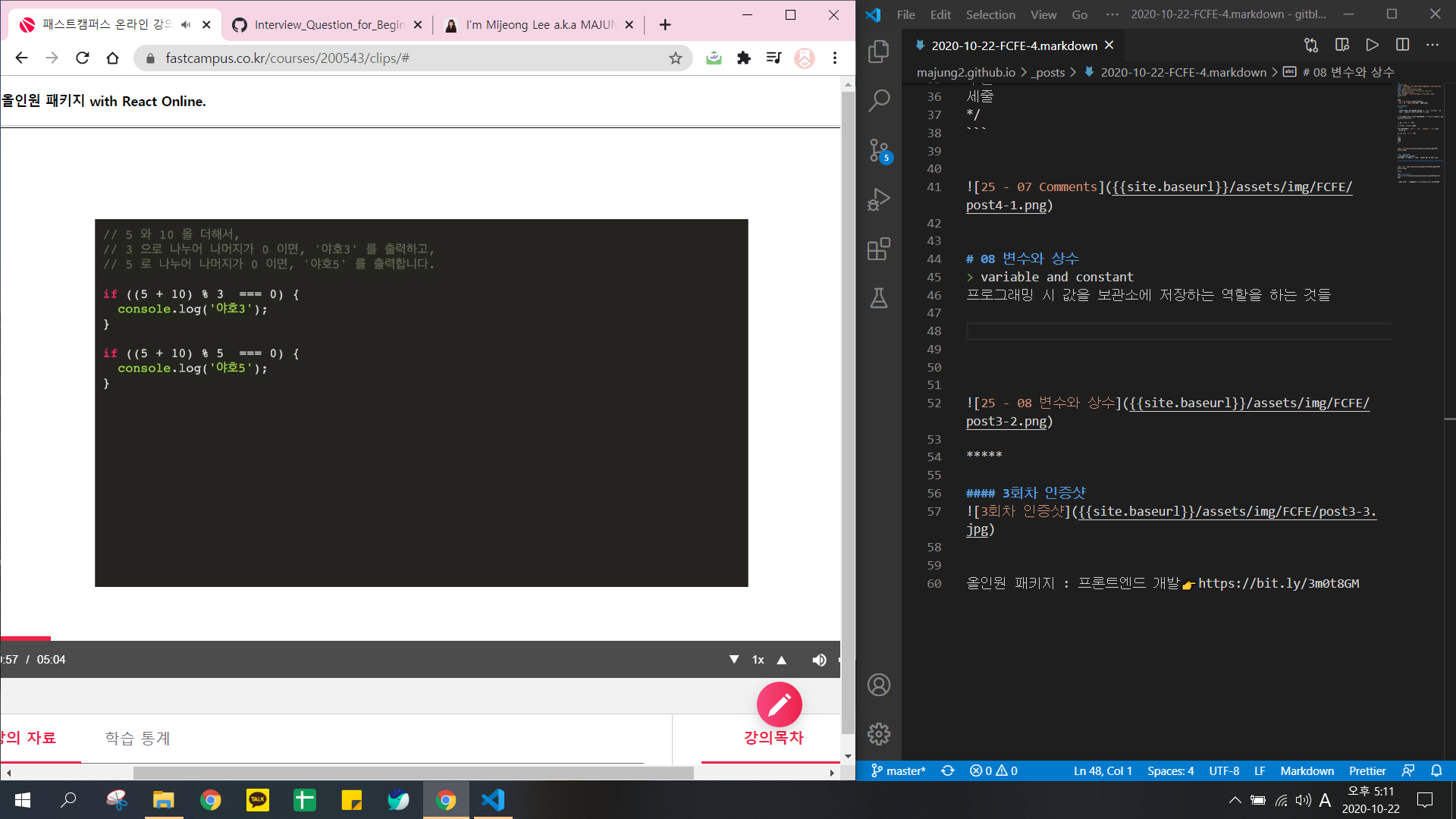Reload the fastcampus page
The width and height of the screenshot is (1456, 819).
pyautogui.click(x=83, y=58)
